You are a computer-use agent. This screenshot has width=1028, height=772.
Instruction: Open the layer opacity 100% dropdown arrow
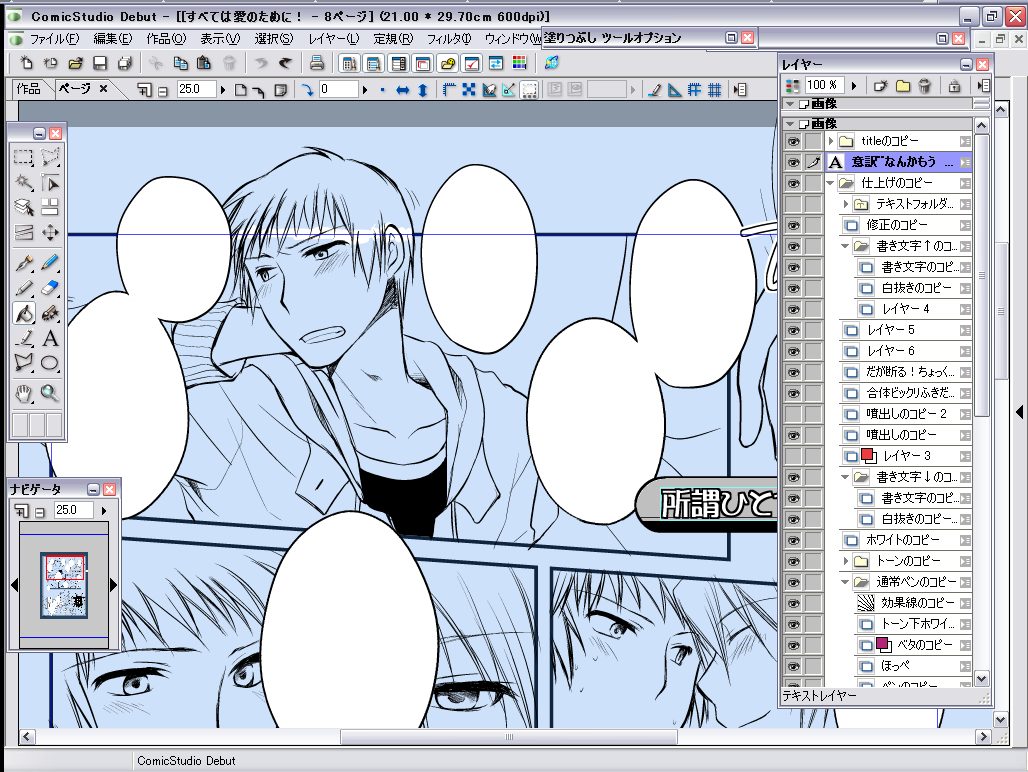854,85
